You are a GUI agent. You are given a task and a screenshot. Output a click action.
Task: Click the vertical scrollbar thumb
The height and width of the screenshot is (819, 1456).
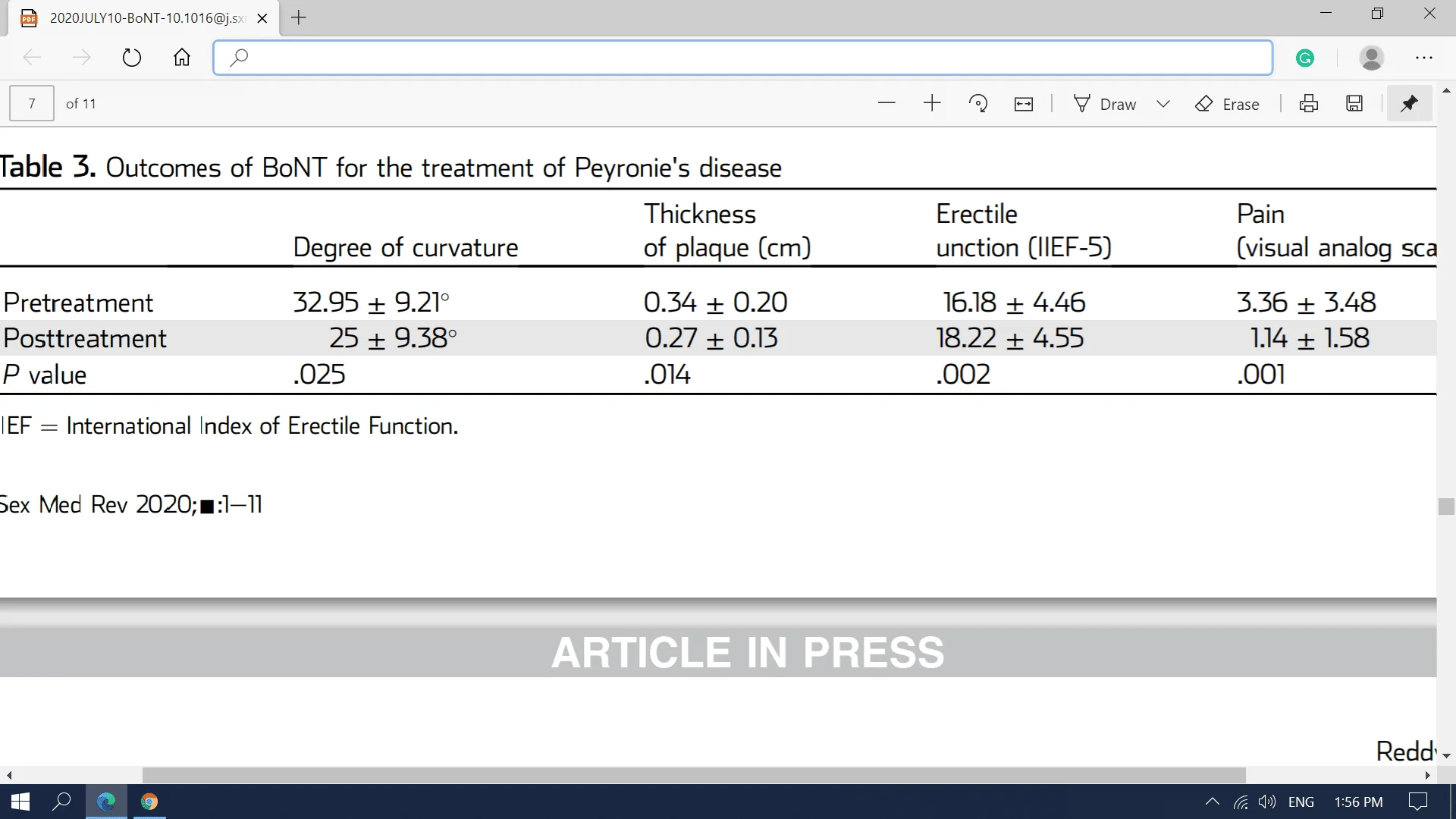[x=1446, y=507]
